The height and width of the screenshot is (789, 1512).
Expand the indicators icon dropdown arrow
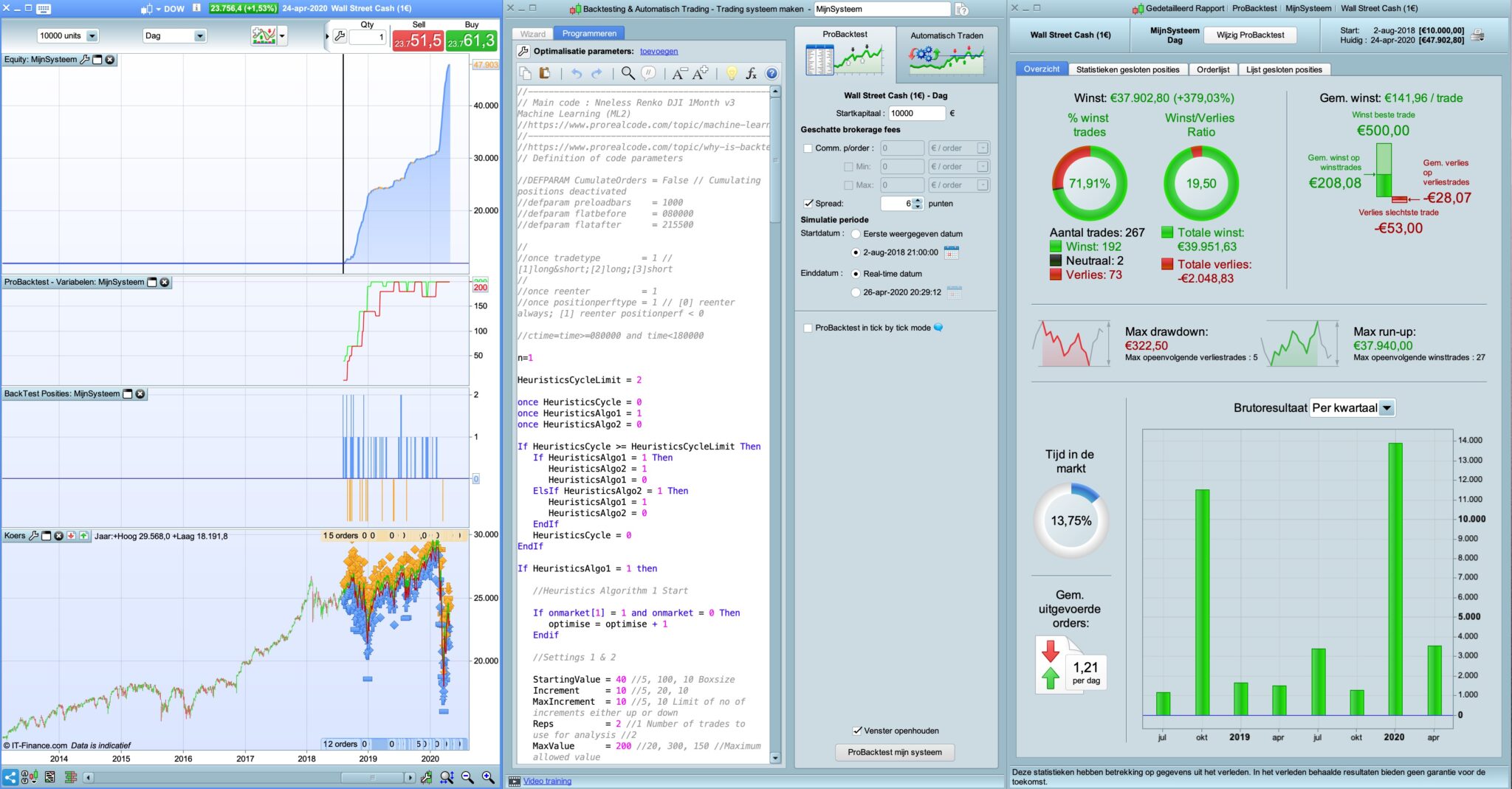click(282, 36)
